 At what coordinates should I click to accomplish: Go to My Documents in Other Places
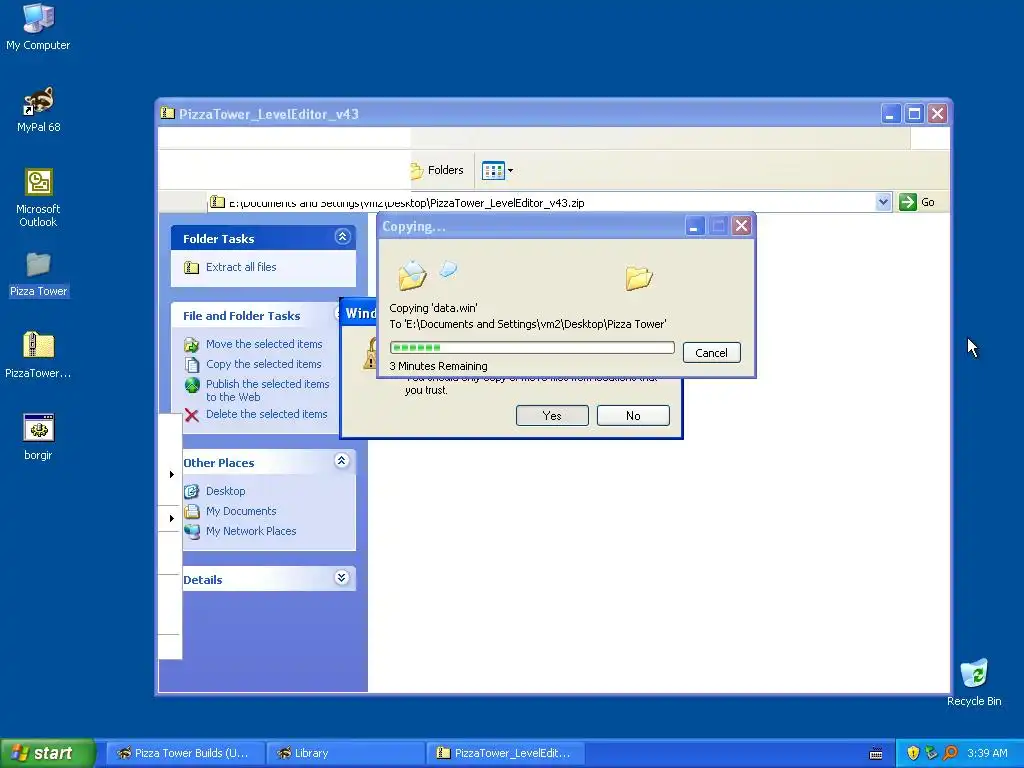[x=241, y=511]
